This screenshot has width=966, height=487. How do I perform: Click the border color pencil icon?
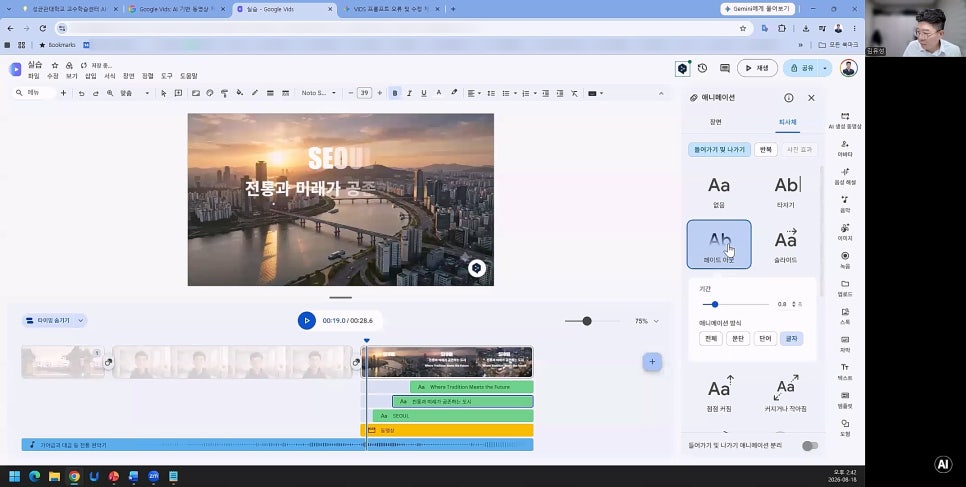[x=254, y=93]
